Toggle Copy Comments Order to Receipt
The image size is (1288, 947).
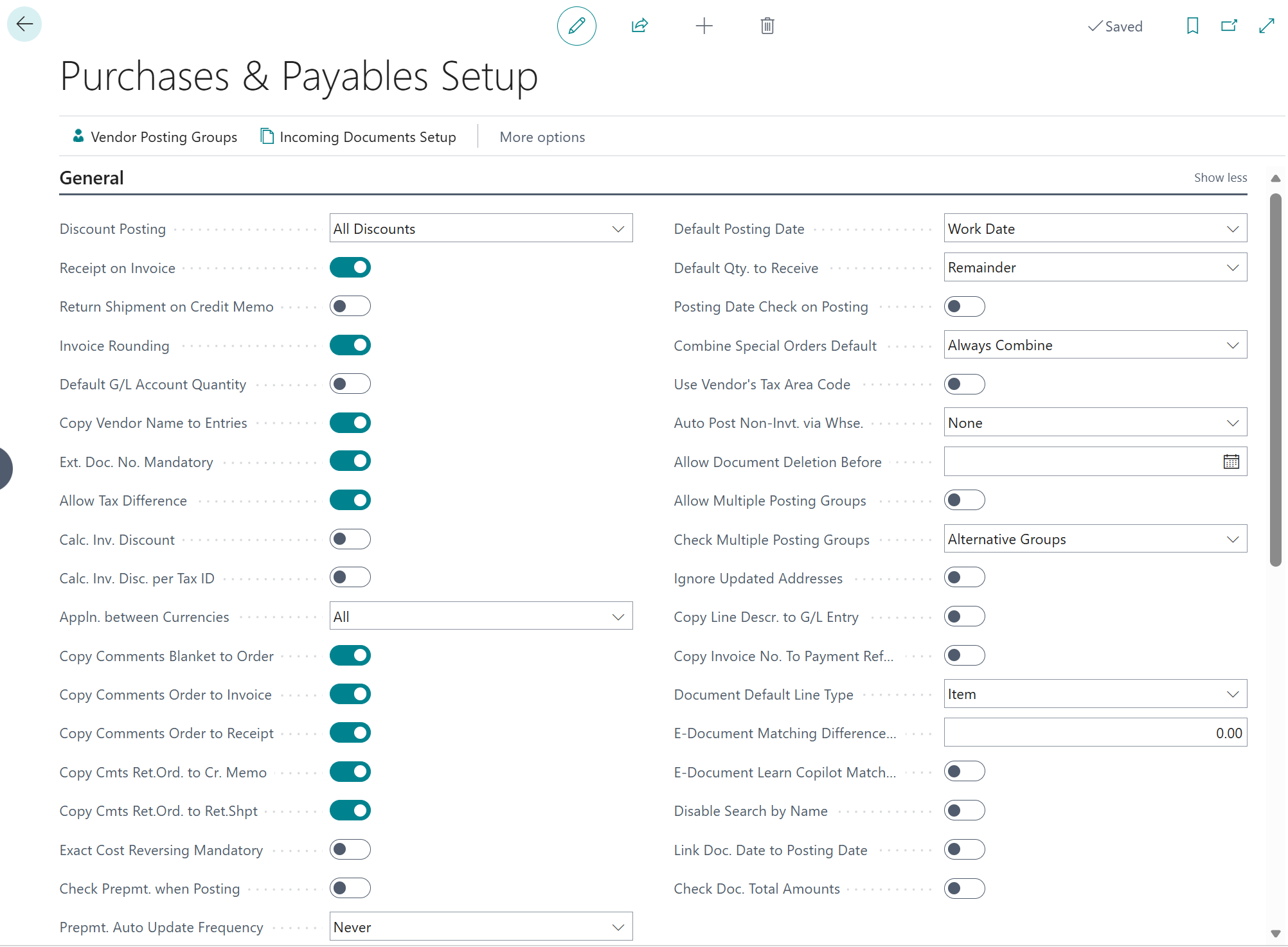click(350, 733)
